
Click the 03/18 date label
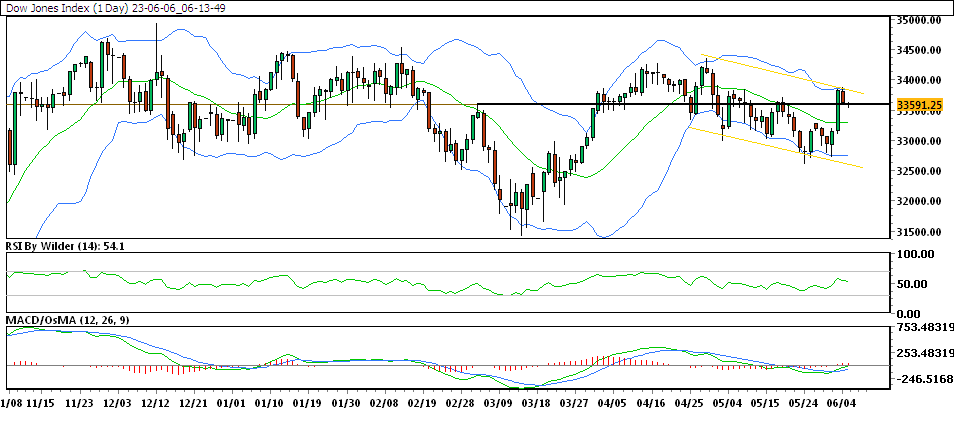tap(536, 403)
